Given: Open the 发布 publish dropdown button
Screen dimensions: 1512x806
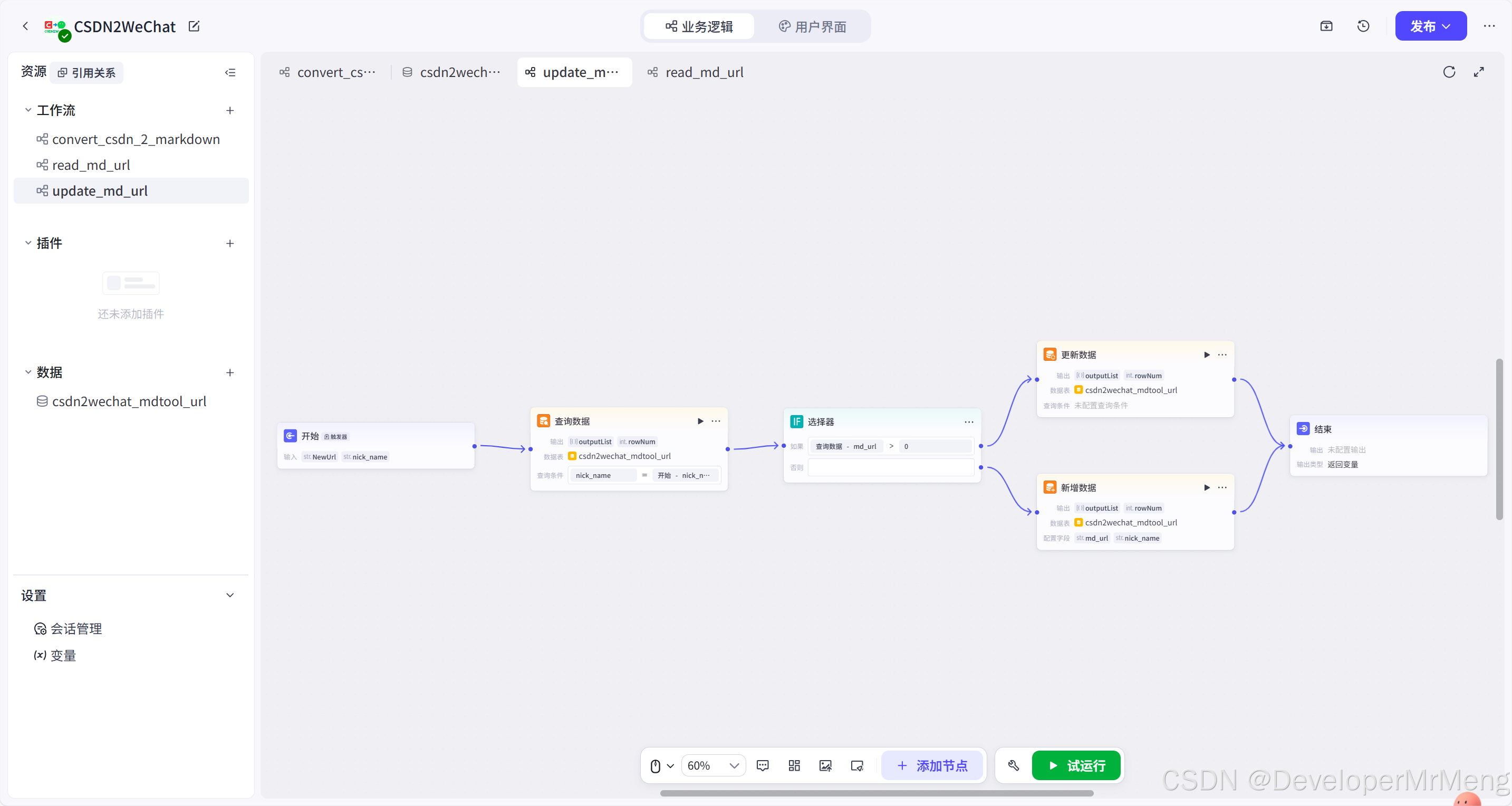Looking at the screenshot, I should 1430,26.
